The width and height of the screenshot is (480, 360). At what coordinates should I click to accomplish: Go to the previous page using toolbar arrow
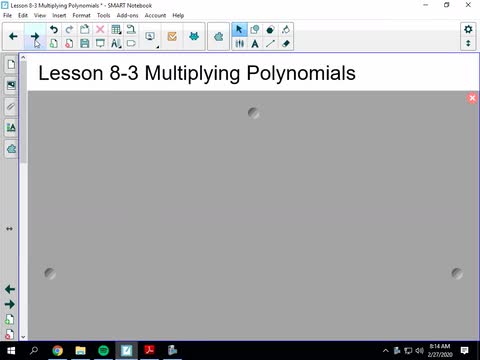[13, 36]
